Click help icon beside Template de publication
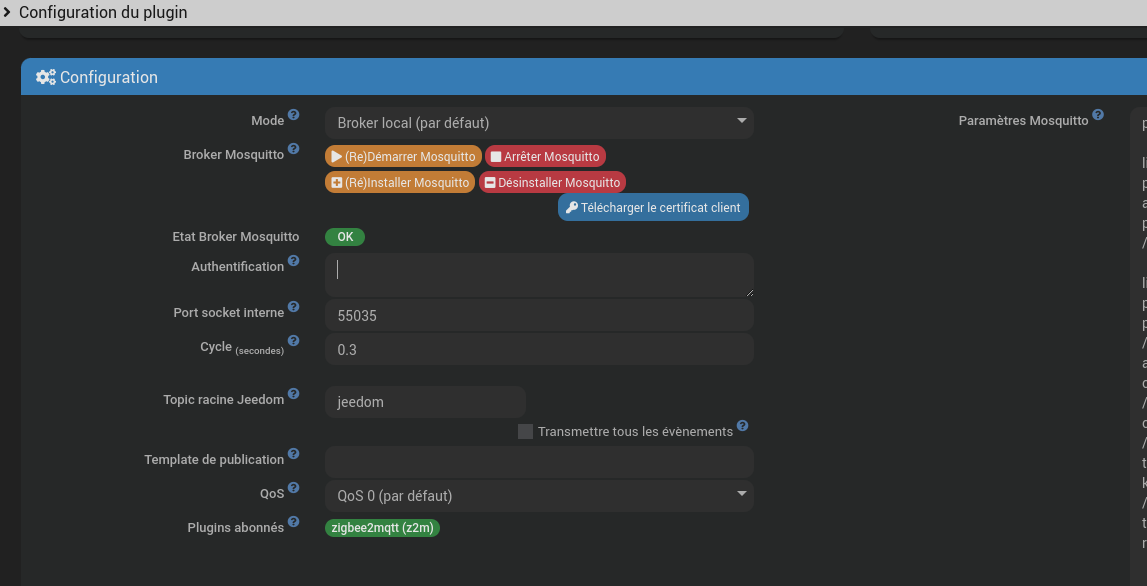 click(293, 454)
